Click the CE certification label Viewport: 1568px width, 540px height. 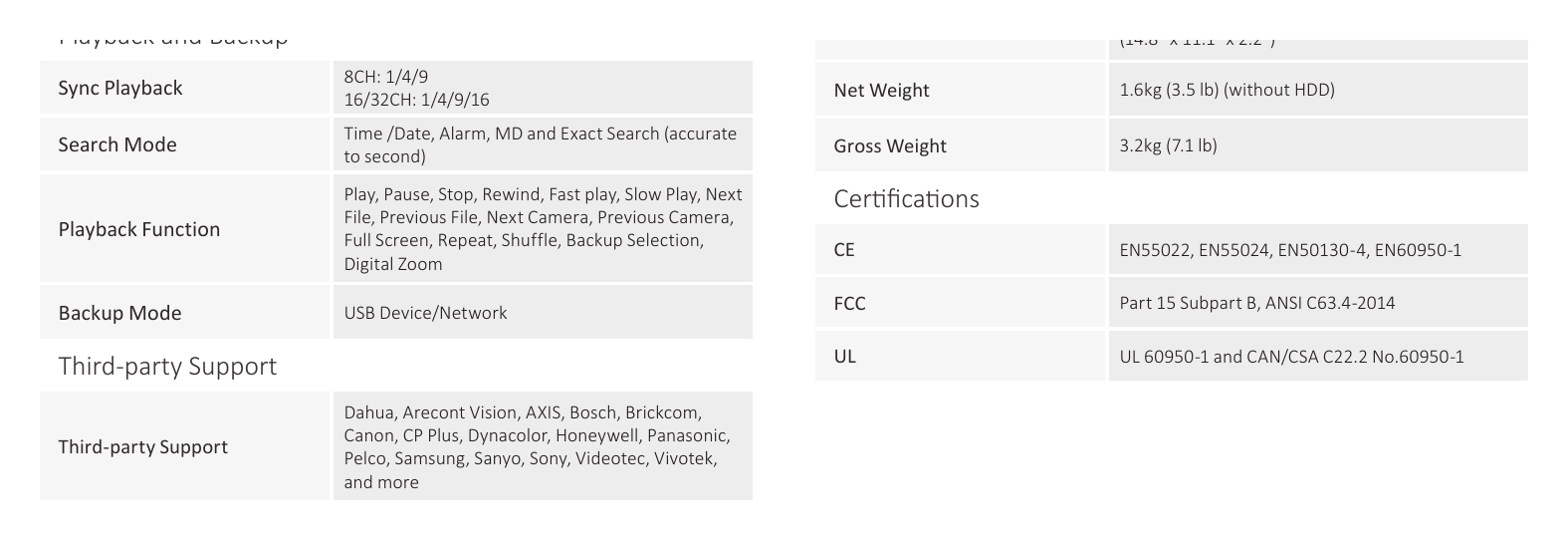point(844,250)
